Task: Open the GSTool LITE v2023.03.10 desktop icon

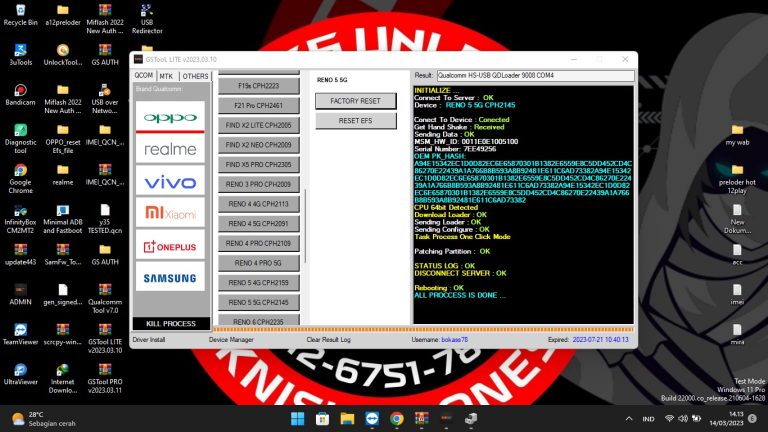Action: (105, 338)
